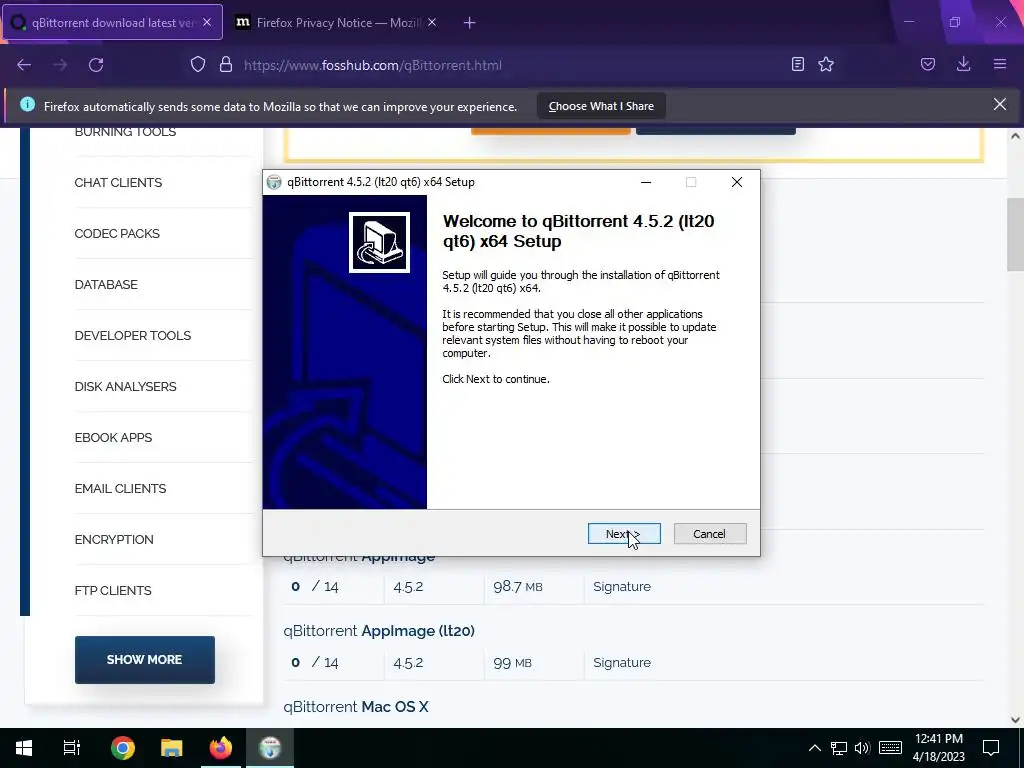Viewport: 1024px width, 768px height.
Task: Click Next in qBittorrent Setup
Action: tap(624, 534)
